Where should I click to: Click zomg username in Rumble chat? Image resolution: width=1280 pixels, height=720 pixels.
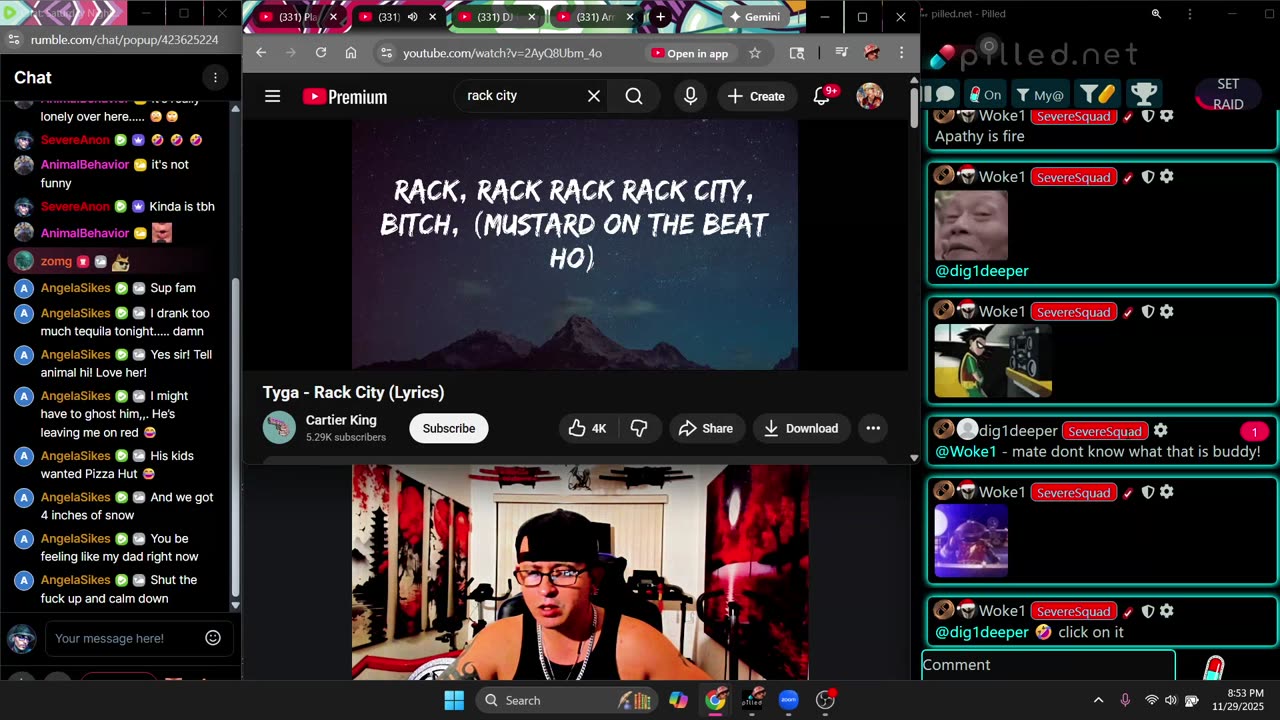tap(56, 261)
